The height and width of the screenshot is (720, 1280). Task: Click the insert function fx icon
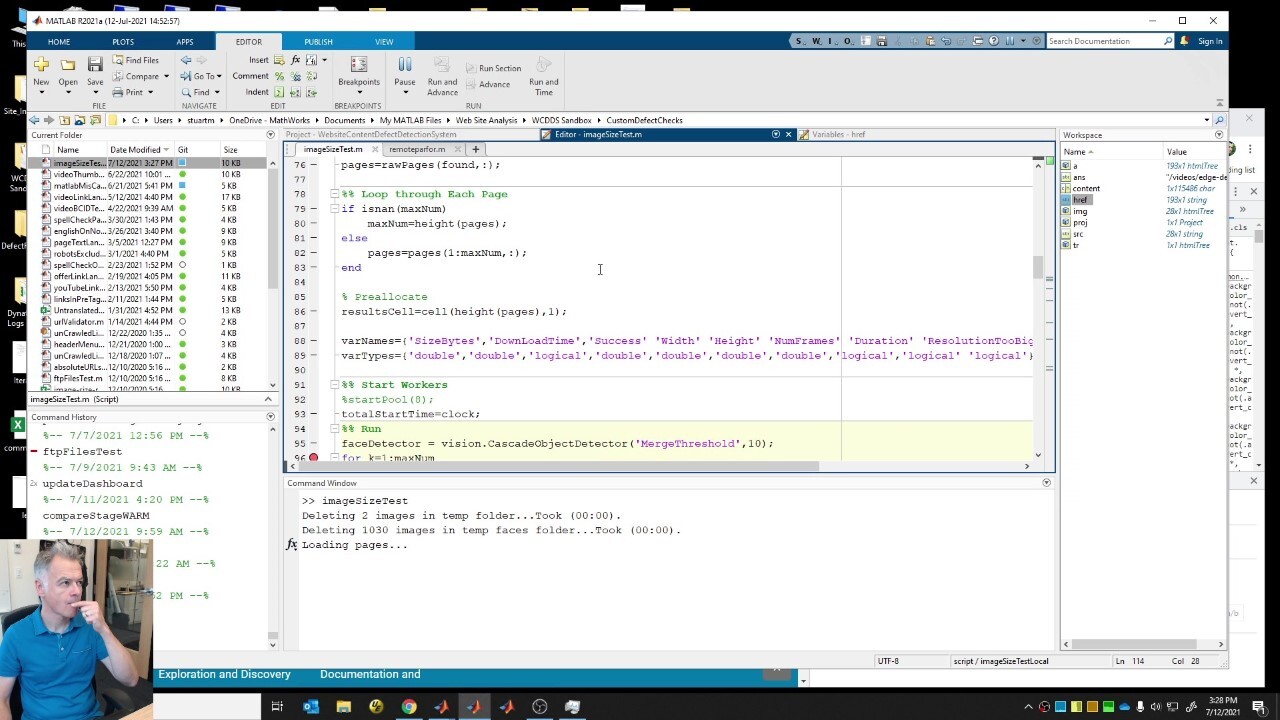pos(295,60)
